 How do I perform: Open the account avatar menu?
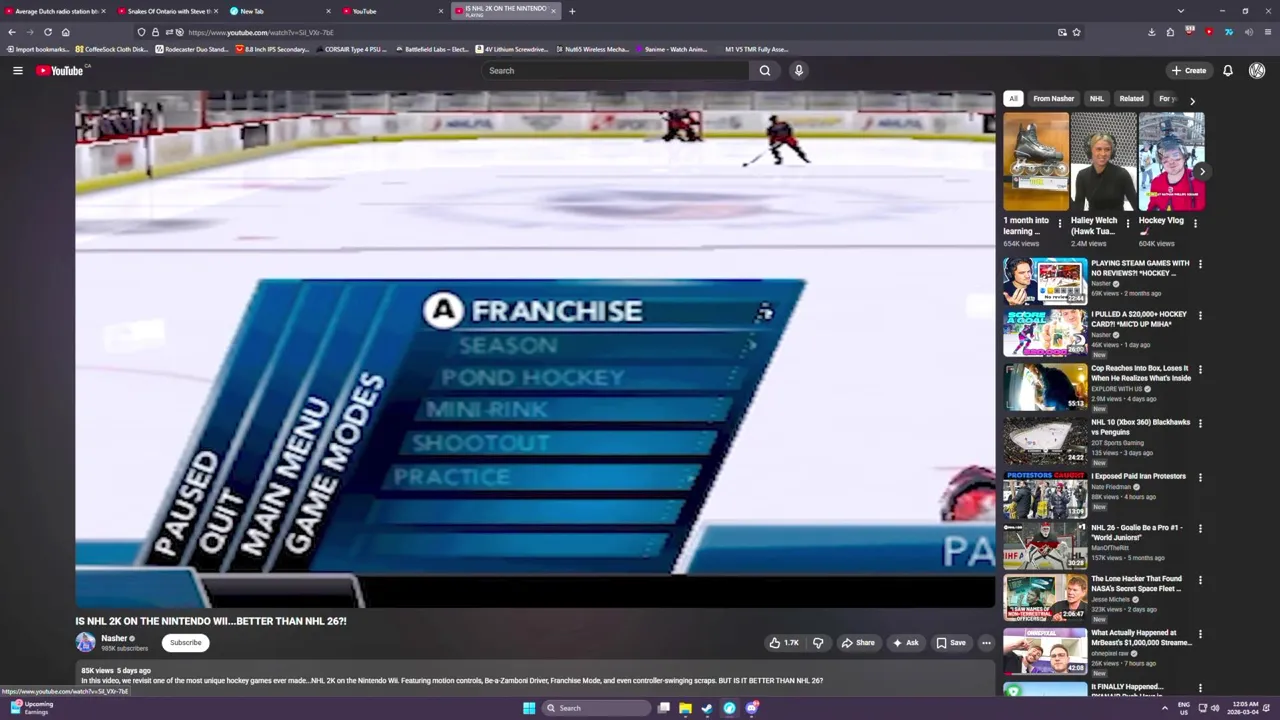pos(1257,70)
